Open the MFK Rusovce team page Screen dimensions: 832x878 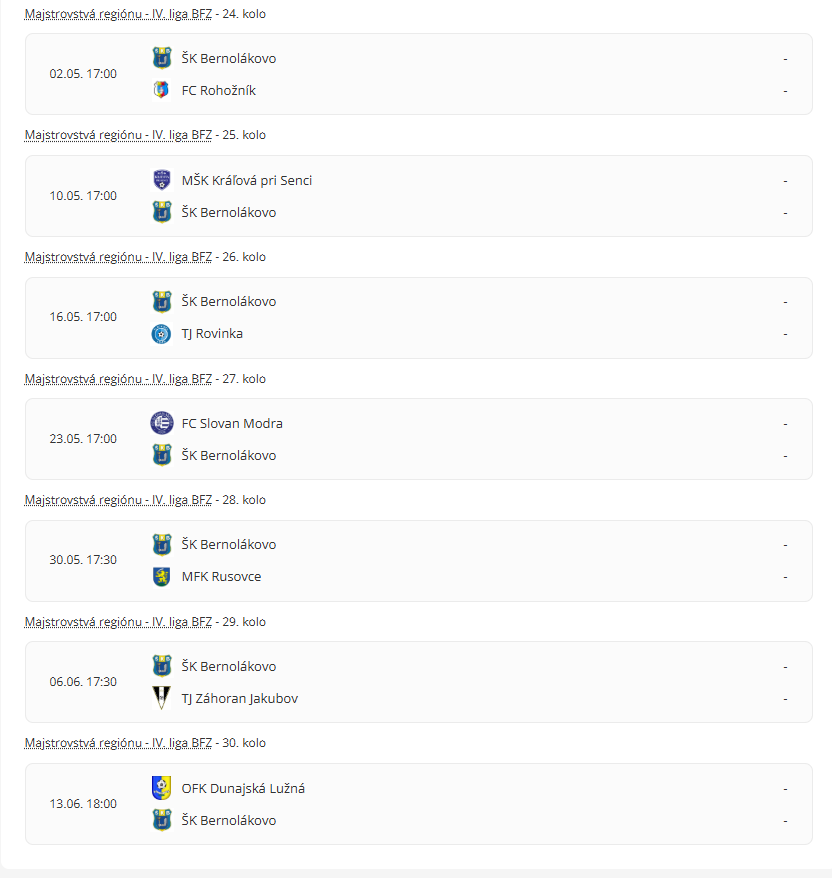pos(221,576)
